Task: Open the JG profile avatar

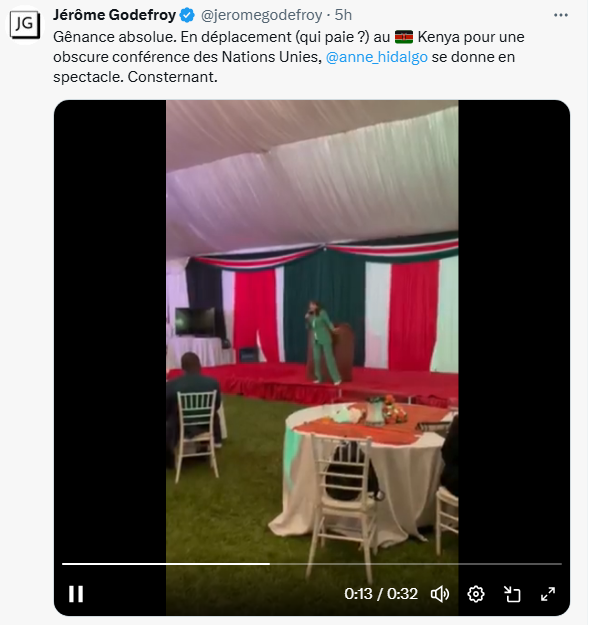Action: click(25, 24)
